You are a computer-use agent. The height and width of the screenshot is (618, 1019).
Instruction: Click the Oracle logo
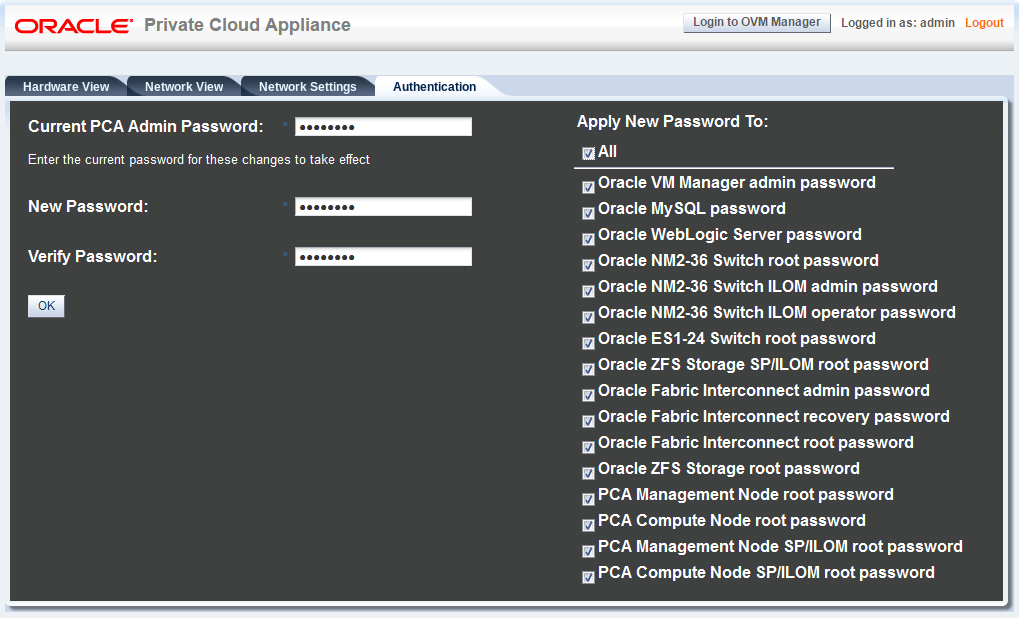(73, 25)
